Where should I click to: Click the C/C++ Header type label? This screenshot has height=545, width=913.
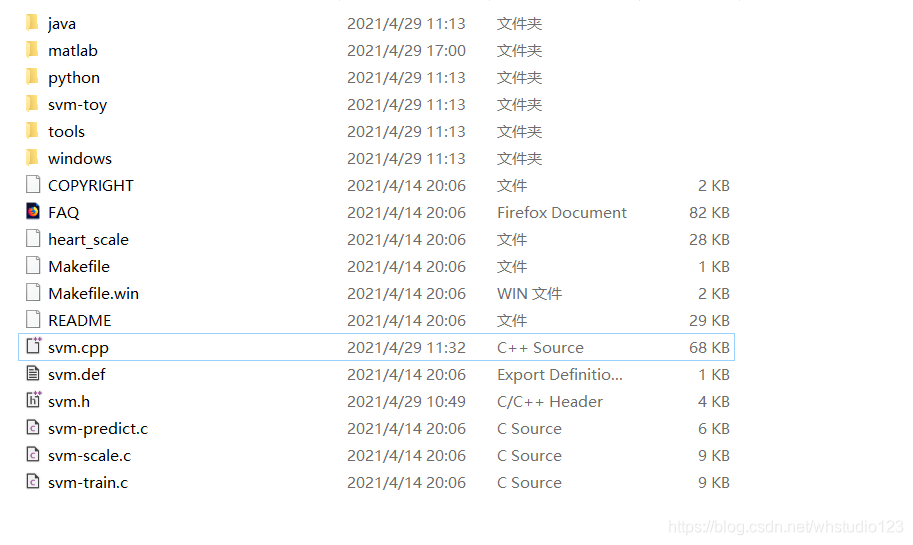coord(550,402)
